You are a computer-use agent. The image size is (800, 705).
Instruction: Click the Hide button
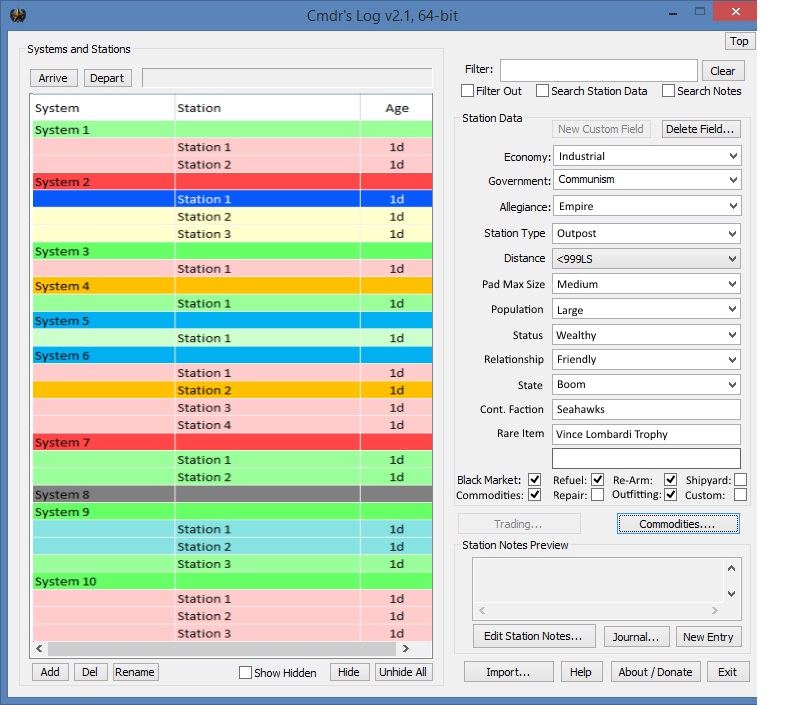[x=349, y=672]
